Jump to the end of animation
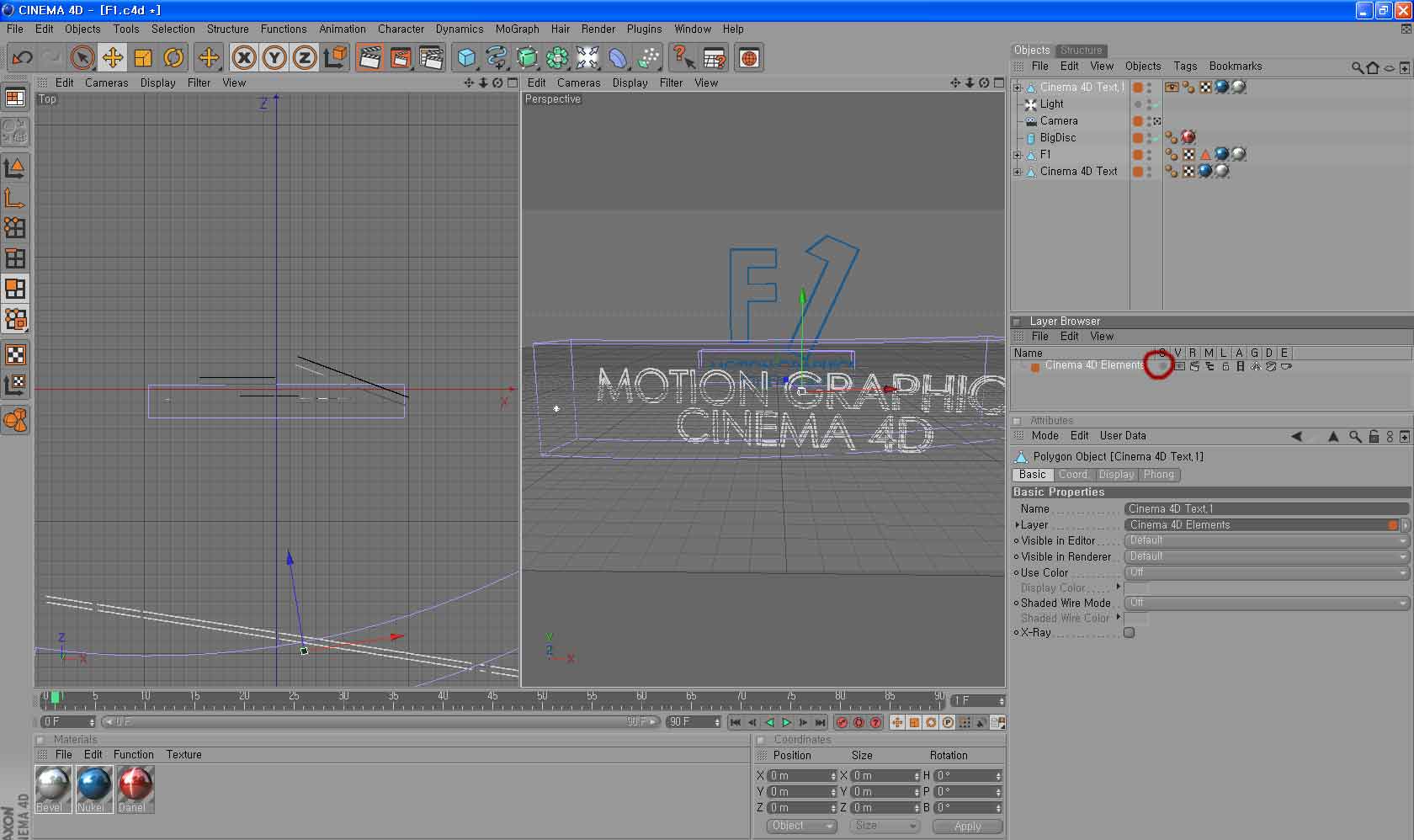 point(820,723)
